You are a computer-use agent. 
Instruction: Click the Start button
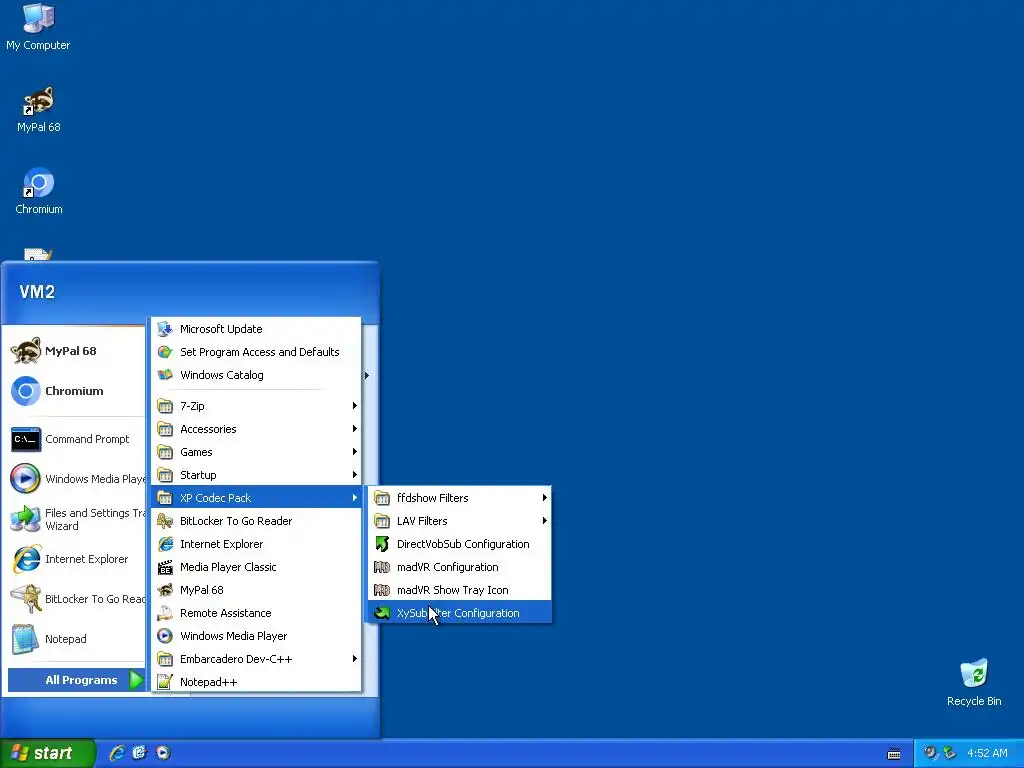click(x=47, y=753)
